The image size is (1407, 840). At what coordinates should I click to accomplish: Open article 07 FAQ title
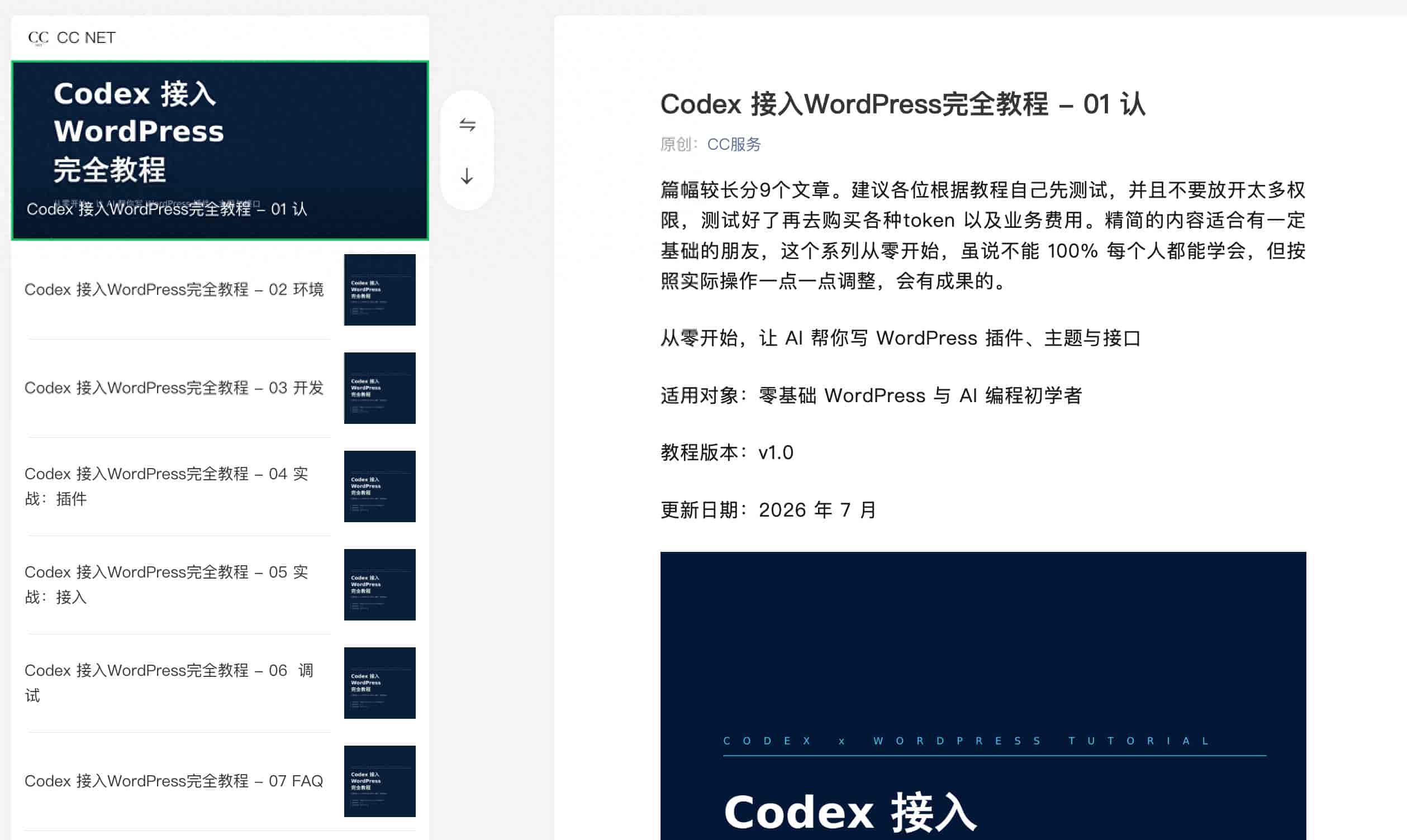174,781
